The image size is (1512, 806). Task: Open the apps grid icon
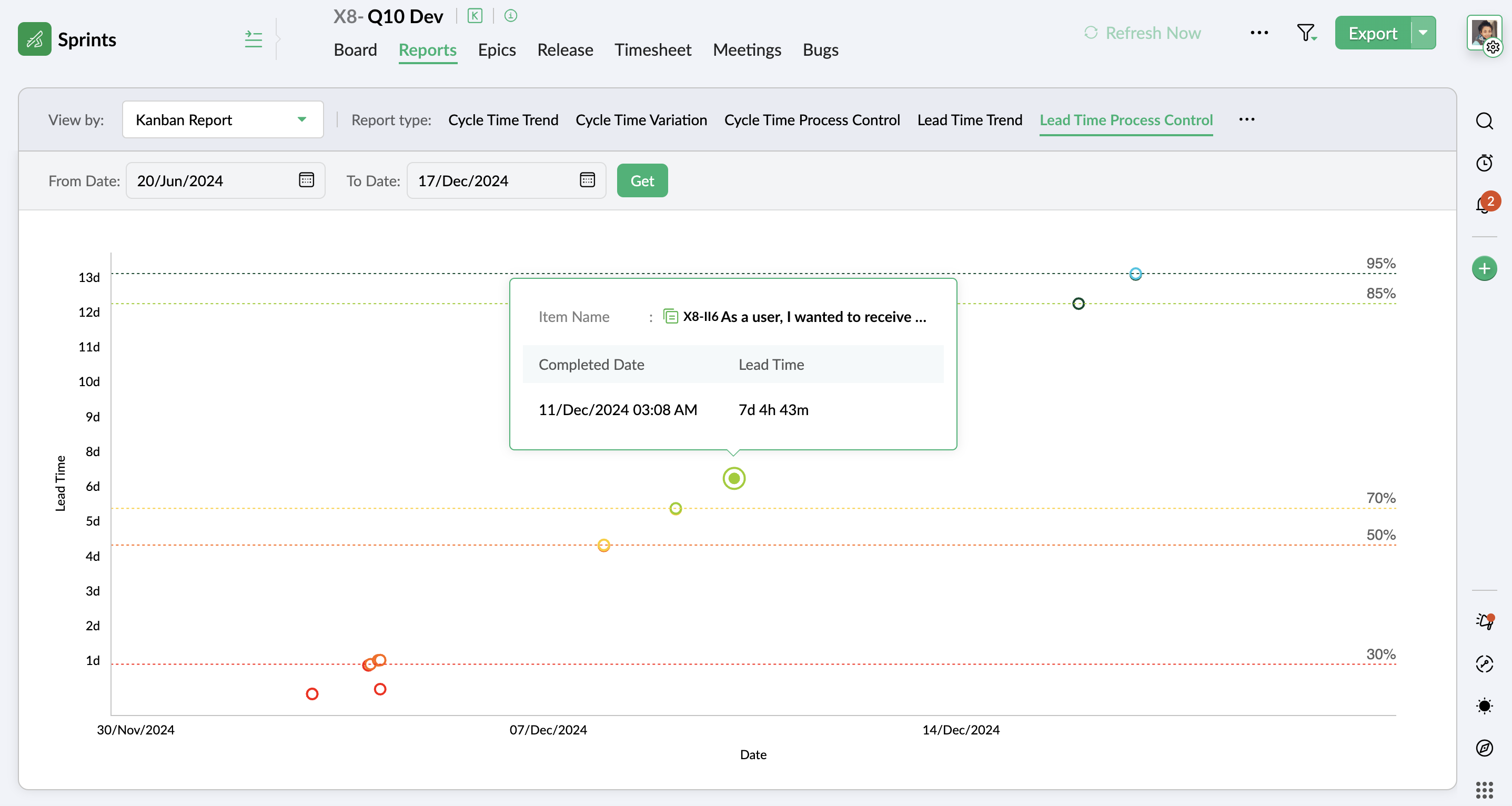pos(1484,790)
